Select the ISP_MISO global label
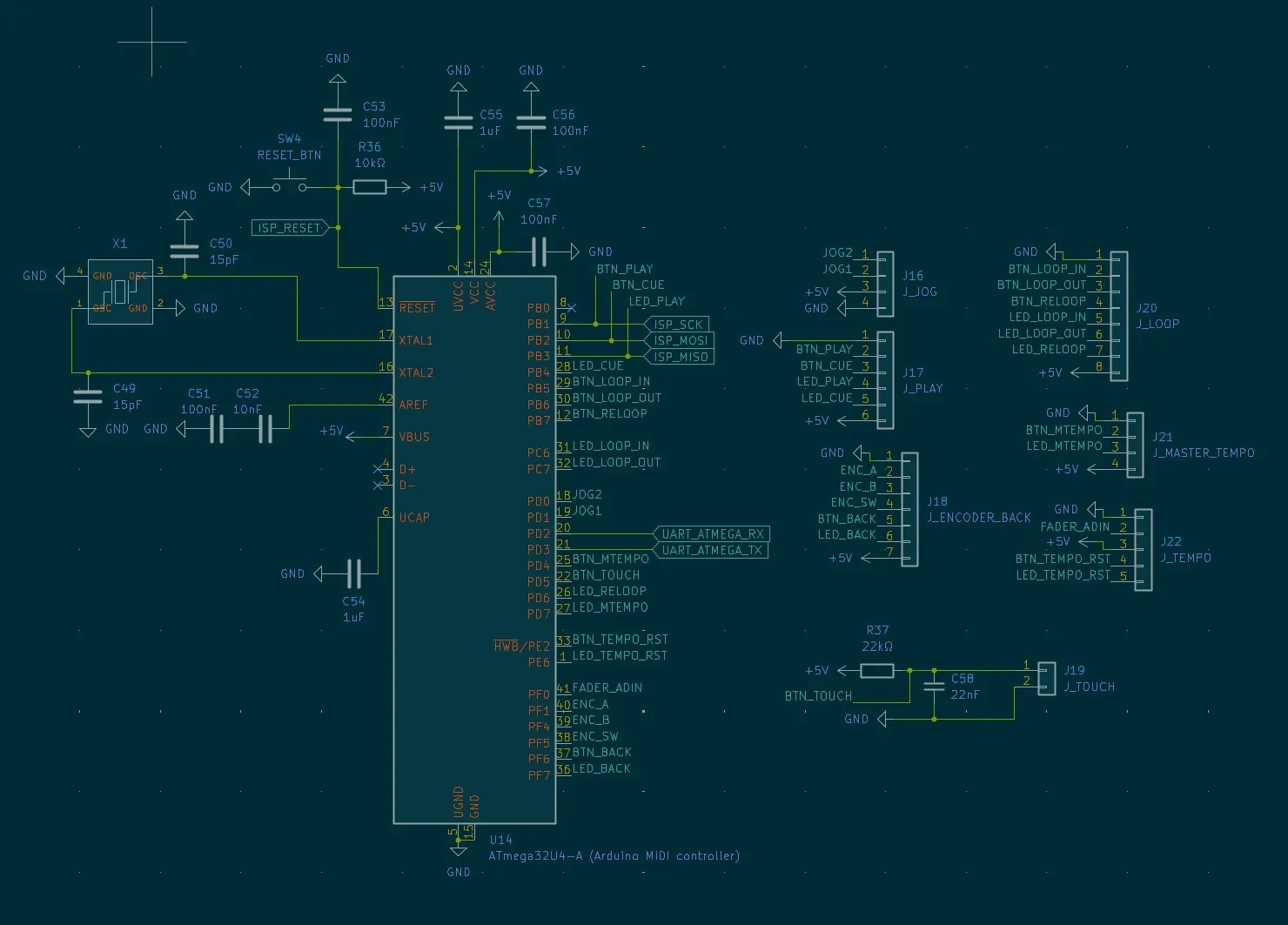The height and width of the screenshot is (925, 1288). coord(679,357)
